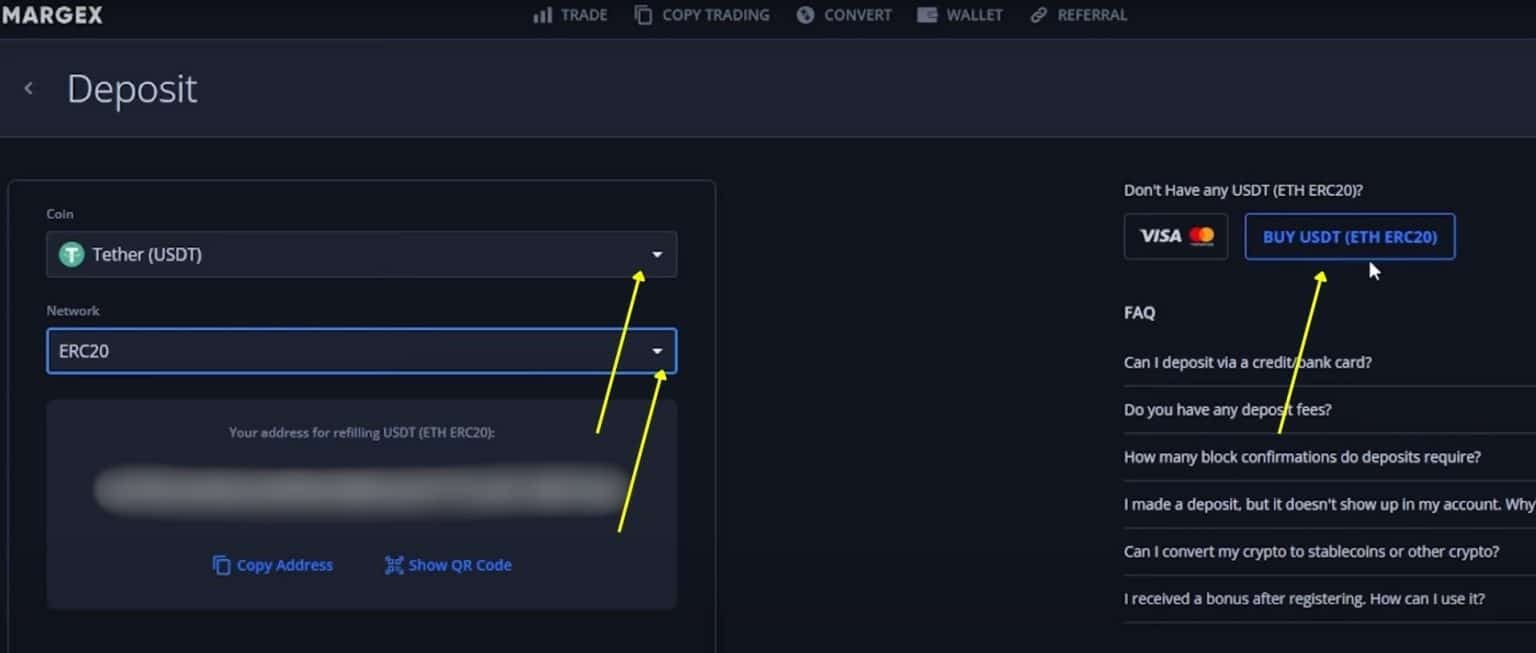
Task: Click 'Your address for refilling USDT (ETH ERC20):' text
Action: 362,433
